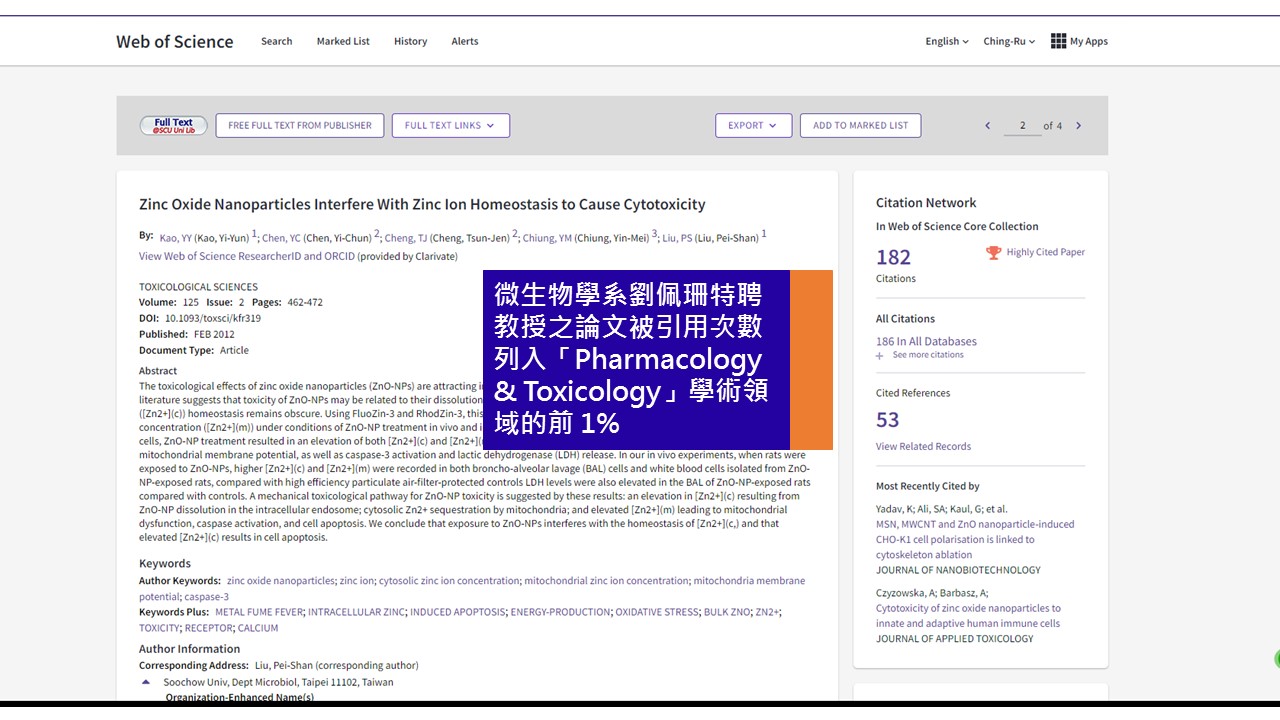Click Free Full Text From Publisher button
Screen dimensions: 1280x720
coord(299,126)
